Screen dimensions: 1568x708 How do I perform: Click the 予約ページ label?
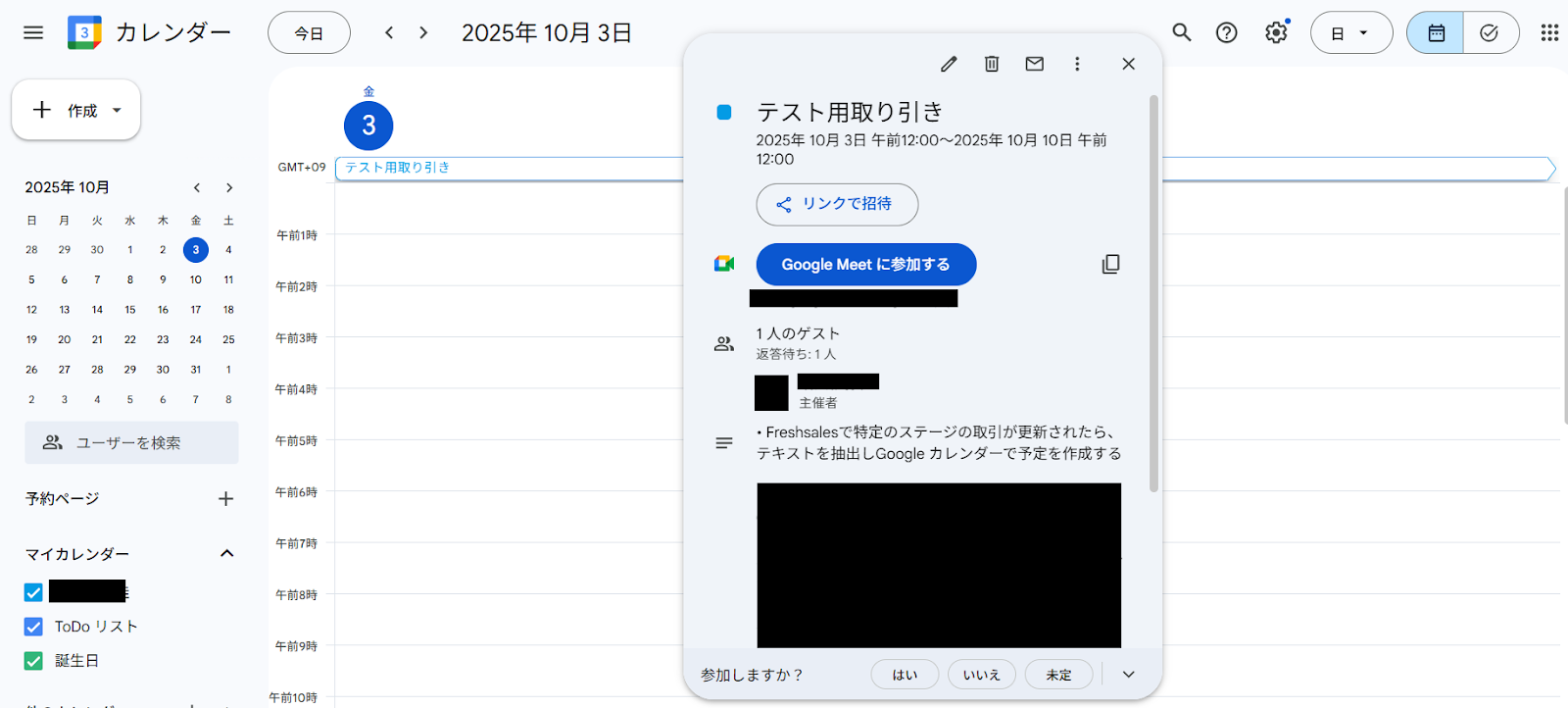click(x=63, y=498)
